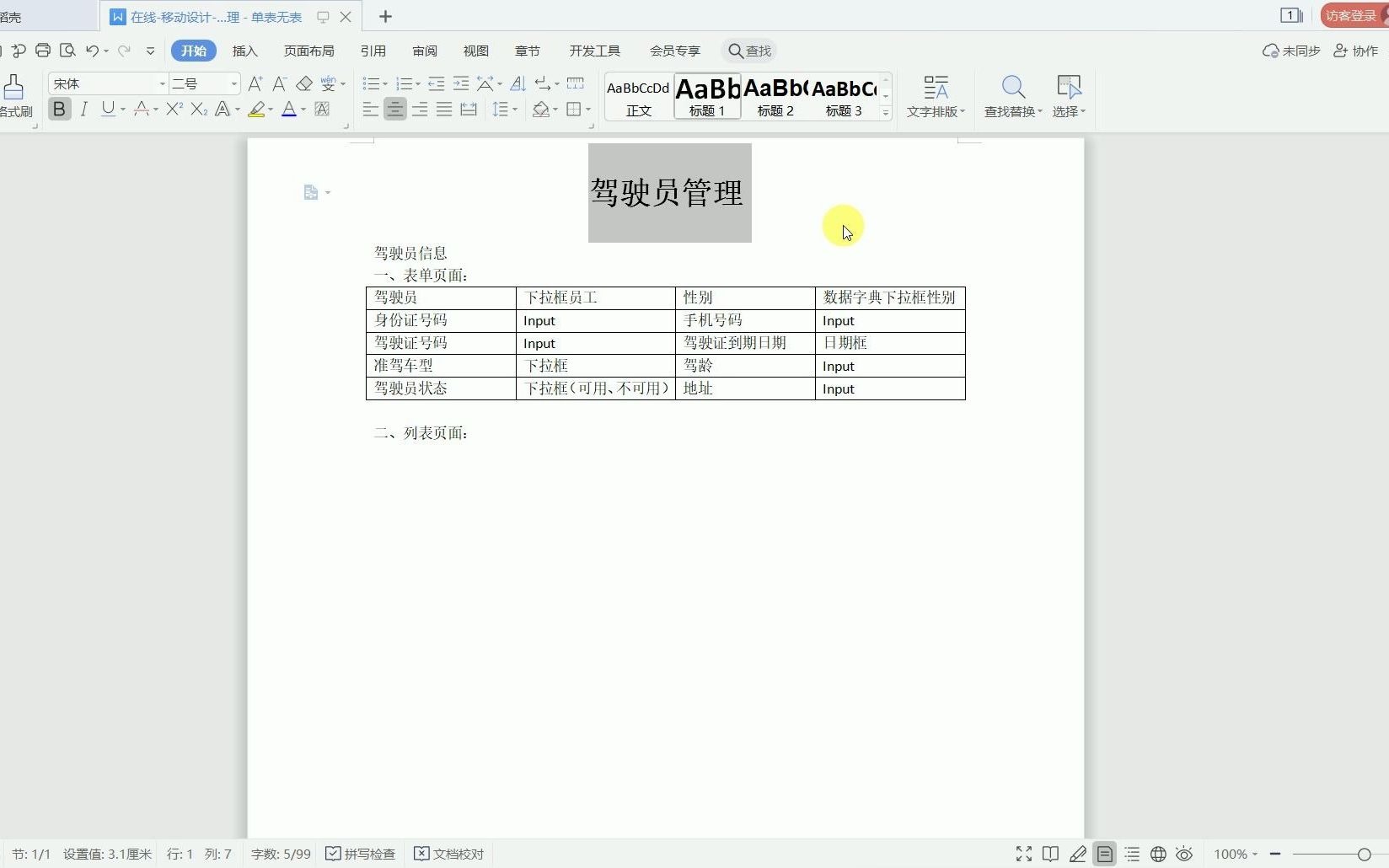
Task: Expand bullet list options arrow
Action: 385,84
